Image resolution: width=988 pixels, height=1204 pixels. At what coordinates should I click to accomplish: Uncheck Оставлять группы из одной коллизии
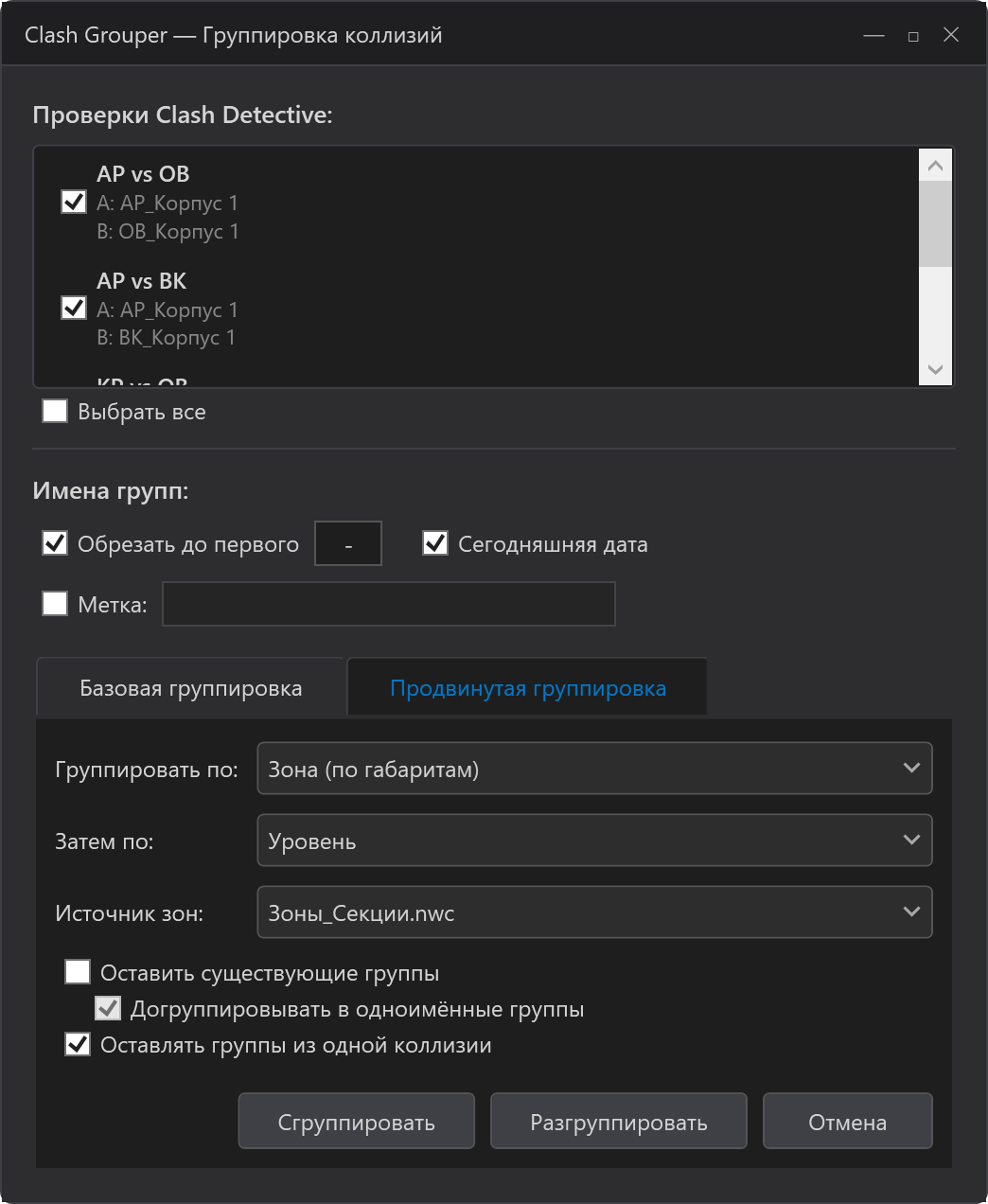[x=78, y=1045]
